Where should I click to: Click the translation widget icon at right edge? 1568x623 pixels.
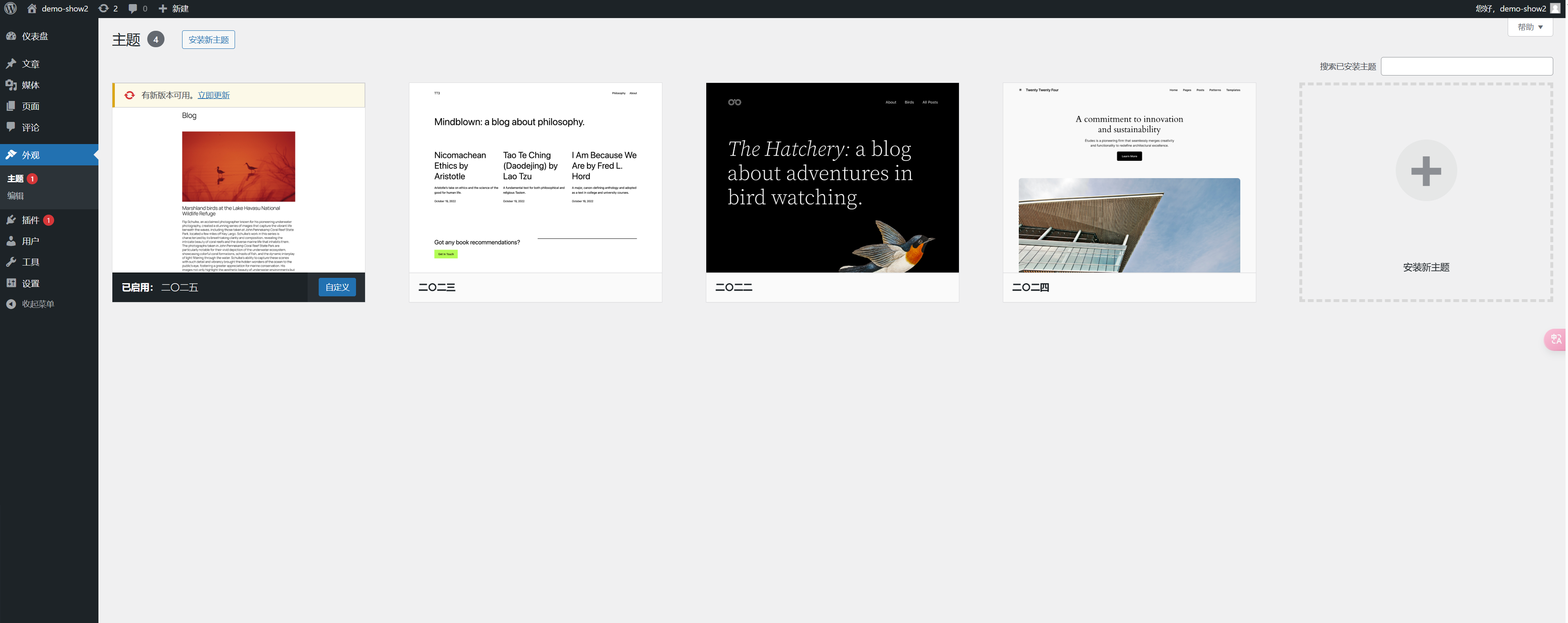pyautogui.click(x=1556, y=339)
